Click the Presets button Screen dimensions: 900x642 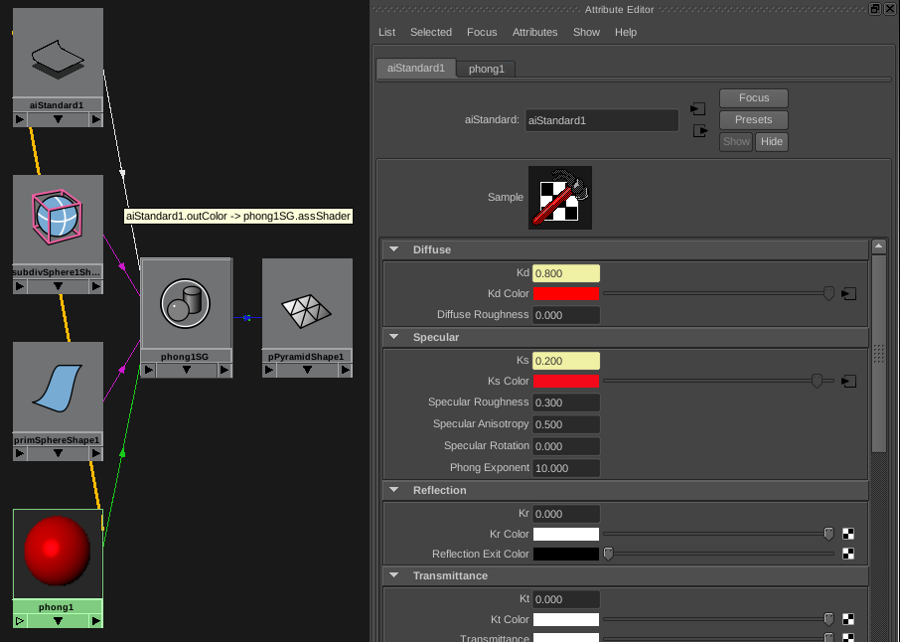753,119
